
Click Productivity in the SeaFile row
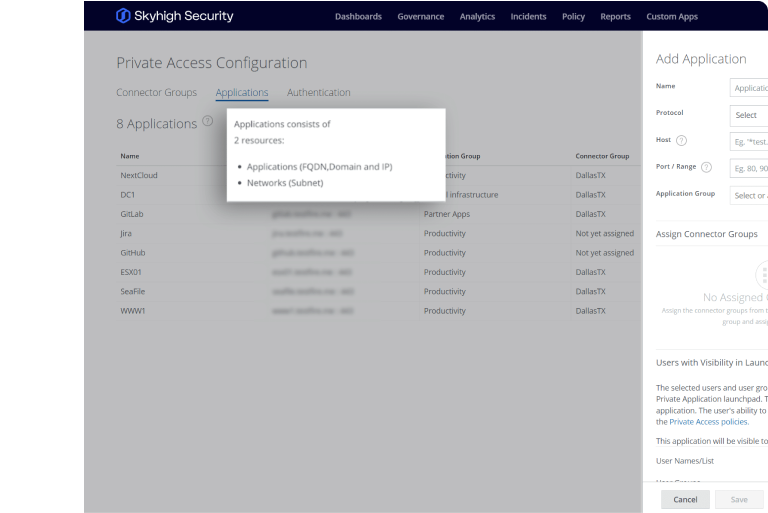[x=444, y=292]
